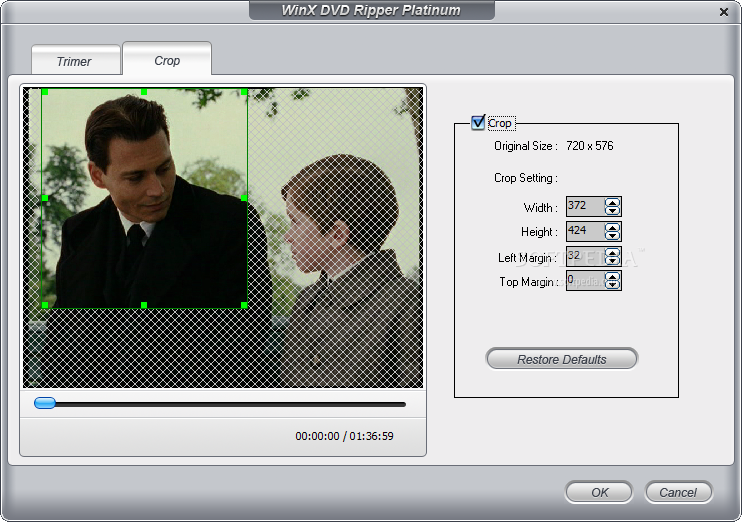Click the top-left crop handle
This screenshot has height=522, width=742.
(45, 91)
